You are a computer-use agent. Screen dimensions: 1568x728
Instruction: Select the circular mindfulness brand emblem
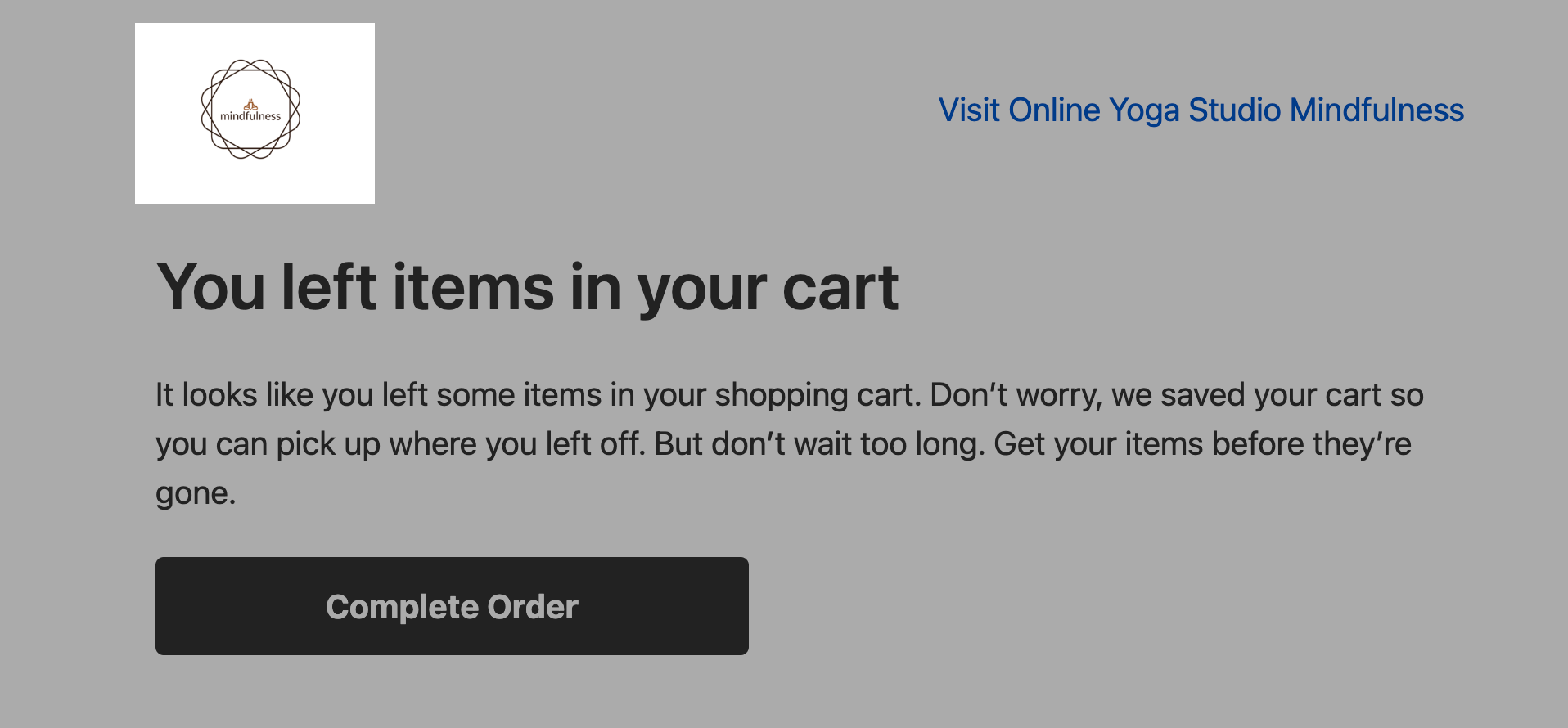[x=251, y=108]
